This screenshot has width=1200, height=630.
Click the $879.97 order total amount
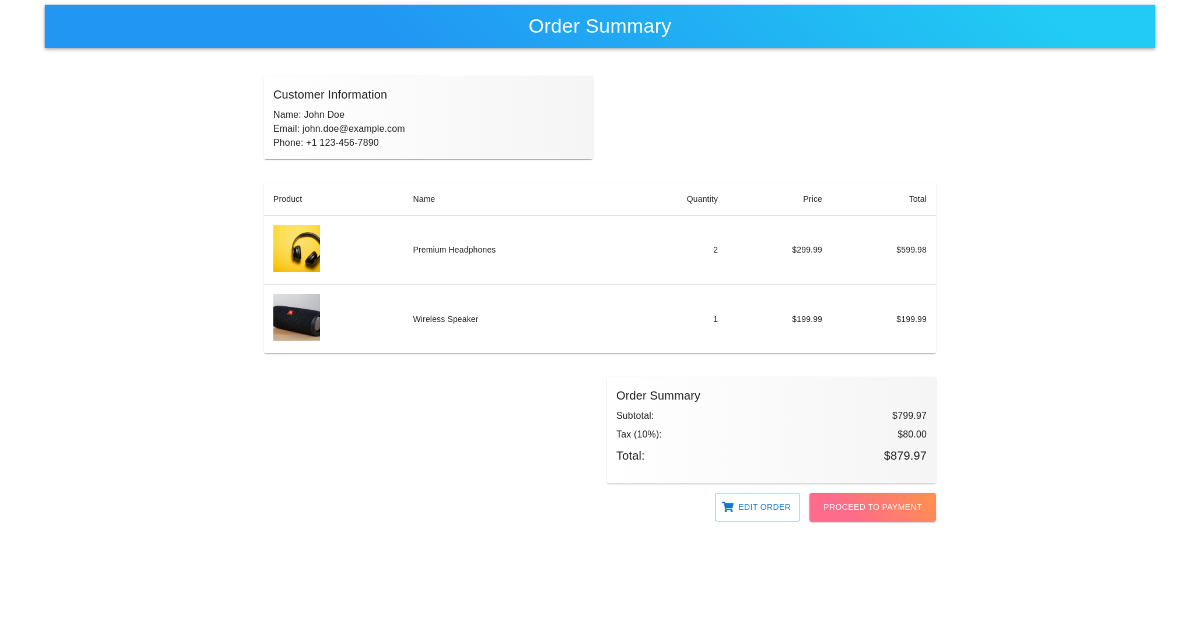(904, 456)
